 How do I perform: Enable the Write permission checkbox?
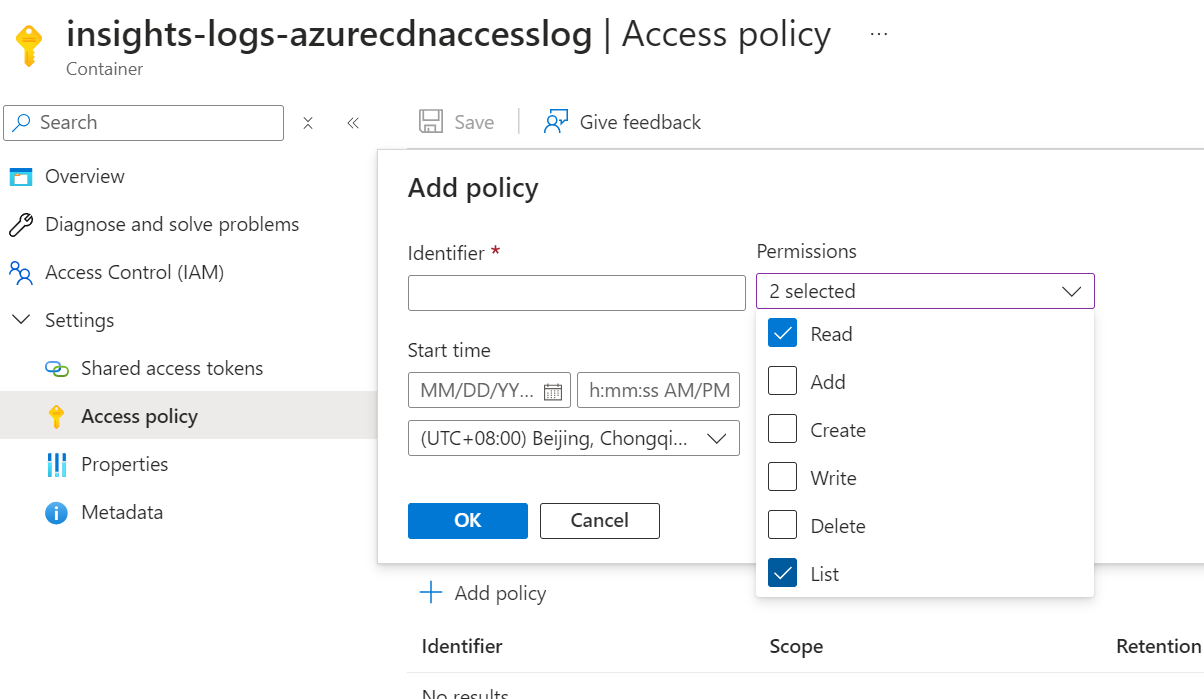click(782, 478)
